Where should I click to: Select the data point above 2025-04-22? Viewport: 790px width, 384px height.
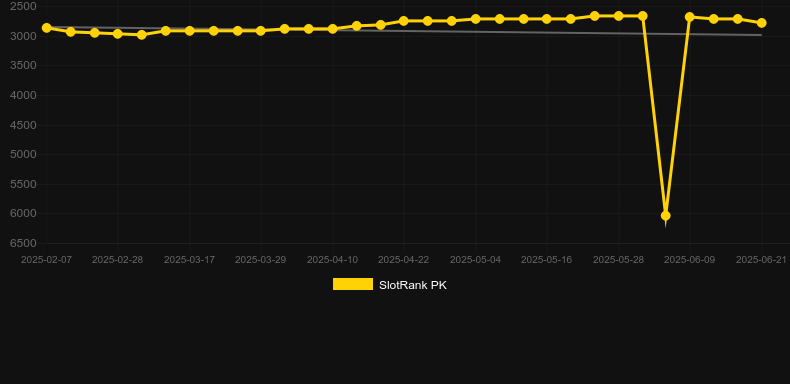point(404,21)
